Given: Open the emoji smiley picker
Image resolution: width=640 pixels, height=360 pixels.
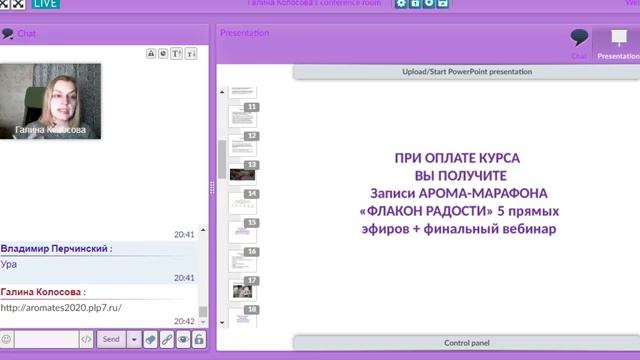Looking at the screenshot, I should [x=6, y=339].
